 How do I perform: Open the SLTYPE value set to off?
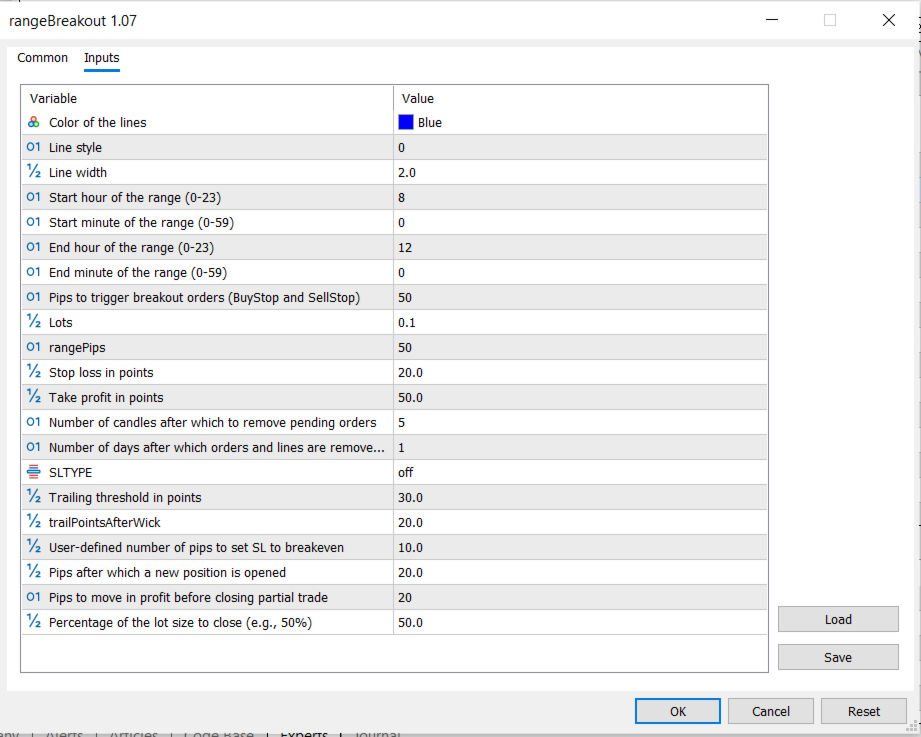(580, 472)
